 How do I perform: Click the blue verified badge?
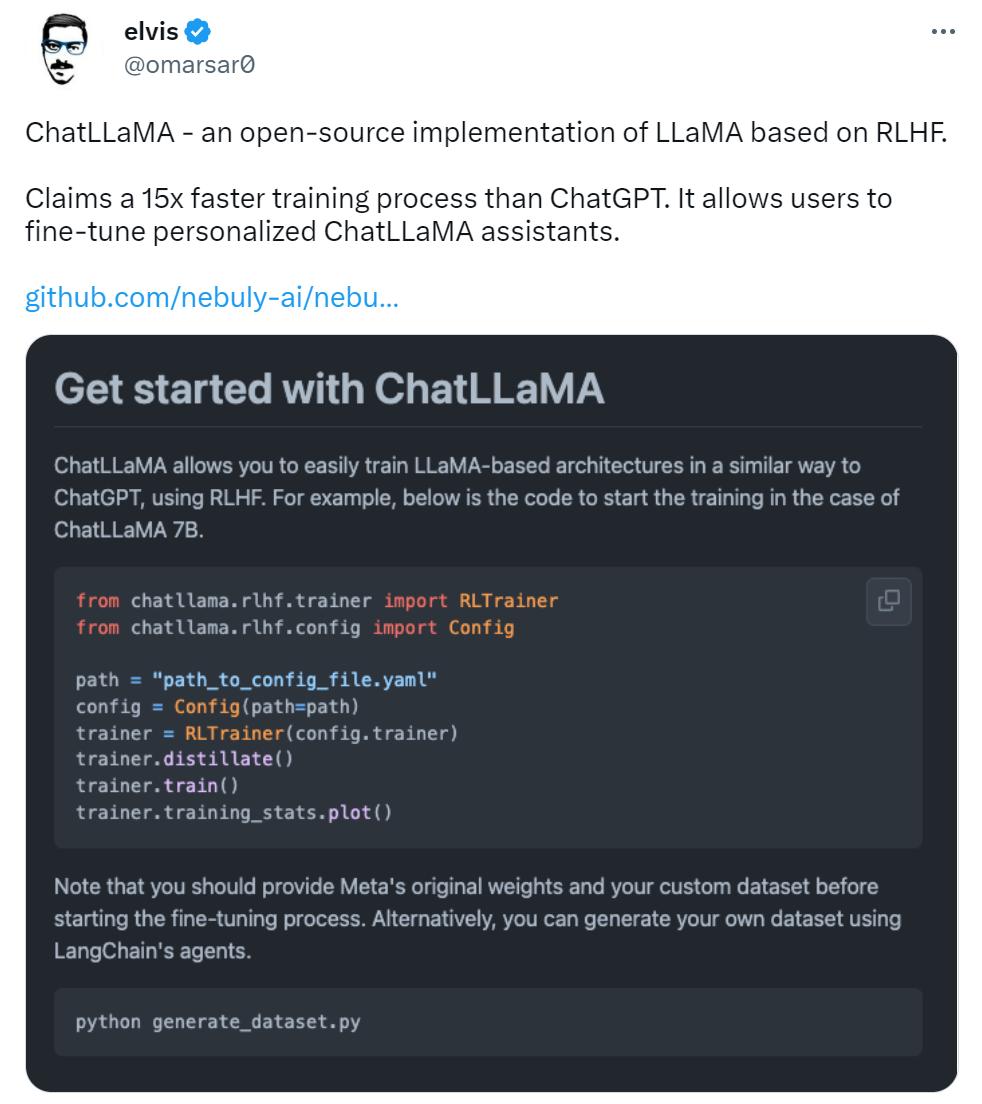point(197,32)
